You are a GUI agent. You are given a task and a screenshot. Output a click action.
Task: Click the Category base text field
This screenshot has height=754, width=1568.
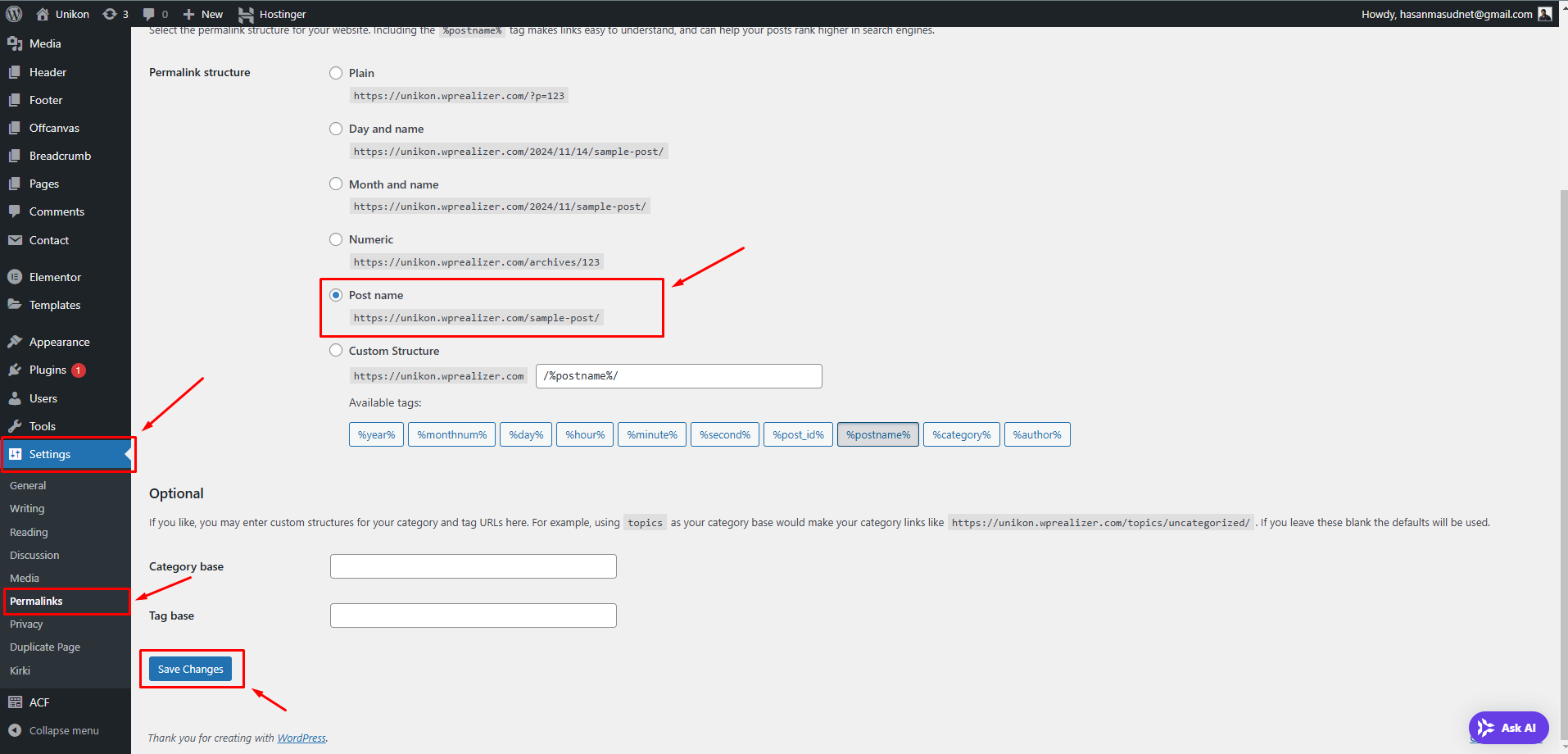tap(473, 566)
